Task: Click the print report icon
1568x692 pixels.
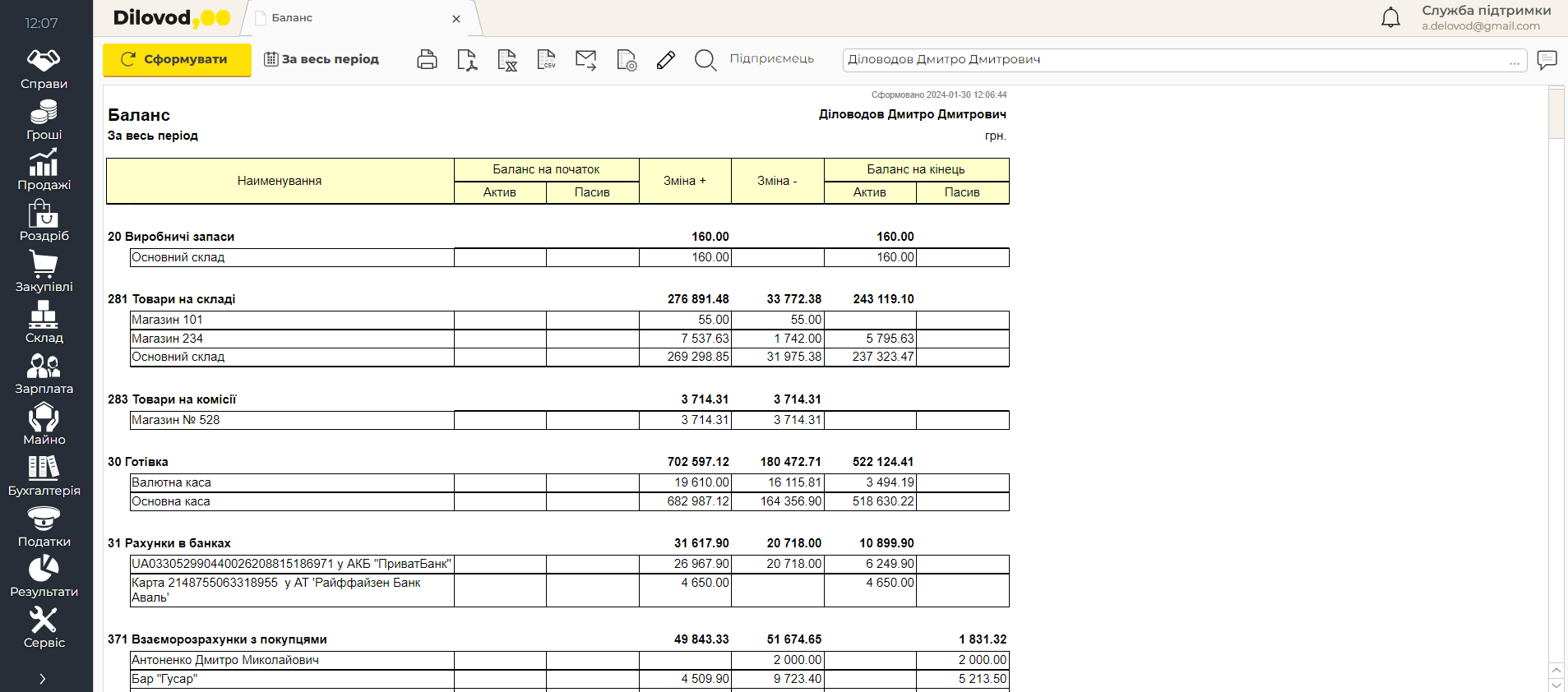Action: coord(427,60)
